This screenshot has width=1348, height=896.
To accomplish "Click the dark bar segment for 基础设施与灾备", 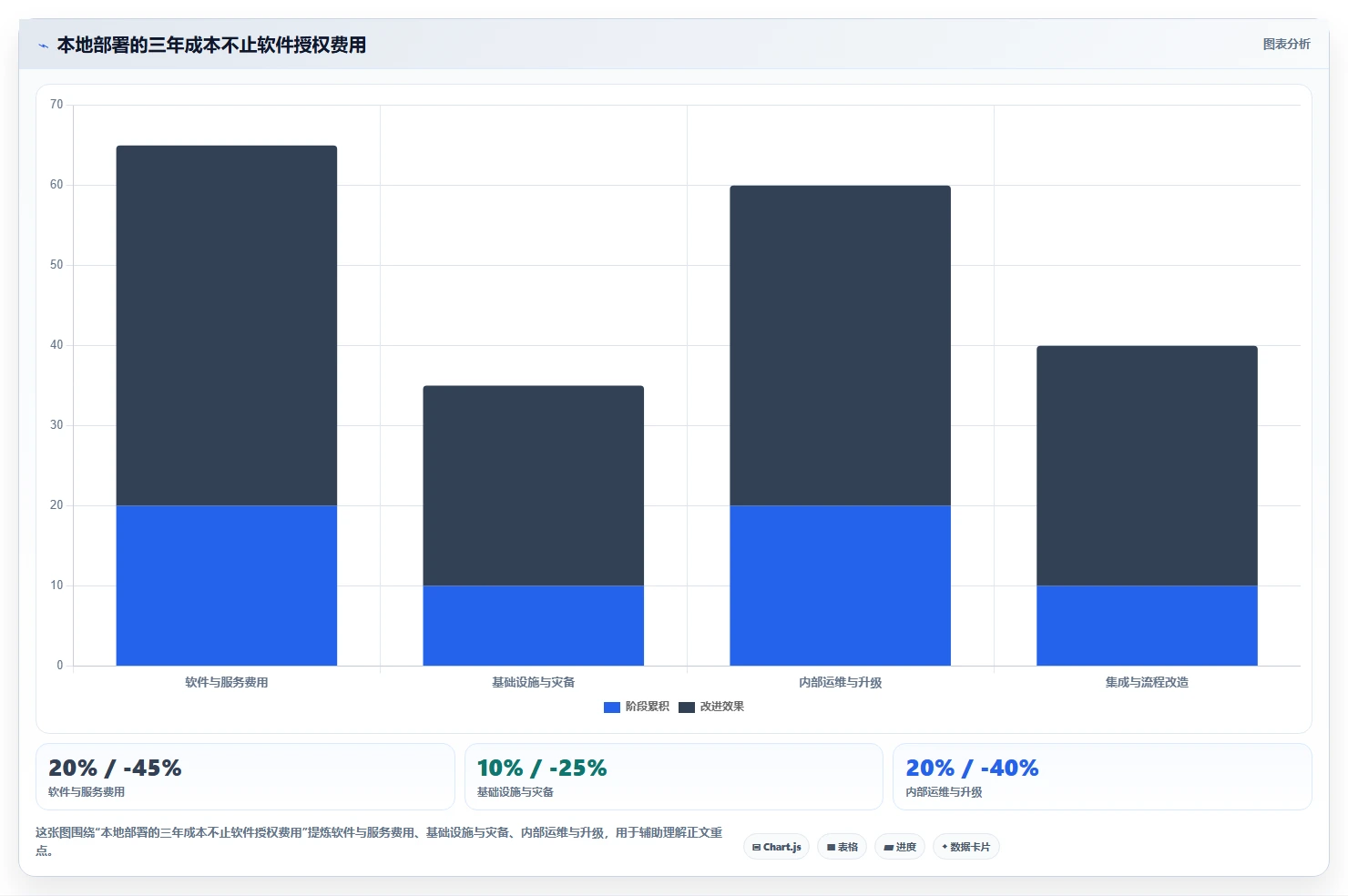I will point(534,485).
